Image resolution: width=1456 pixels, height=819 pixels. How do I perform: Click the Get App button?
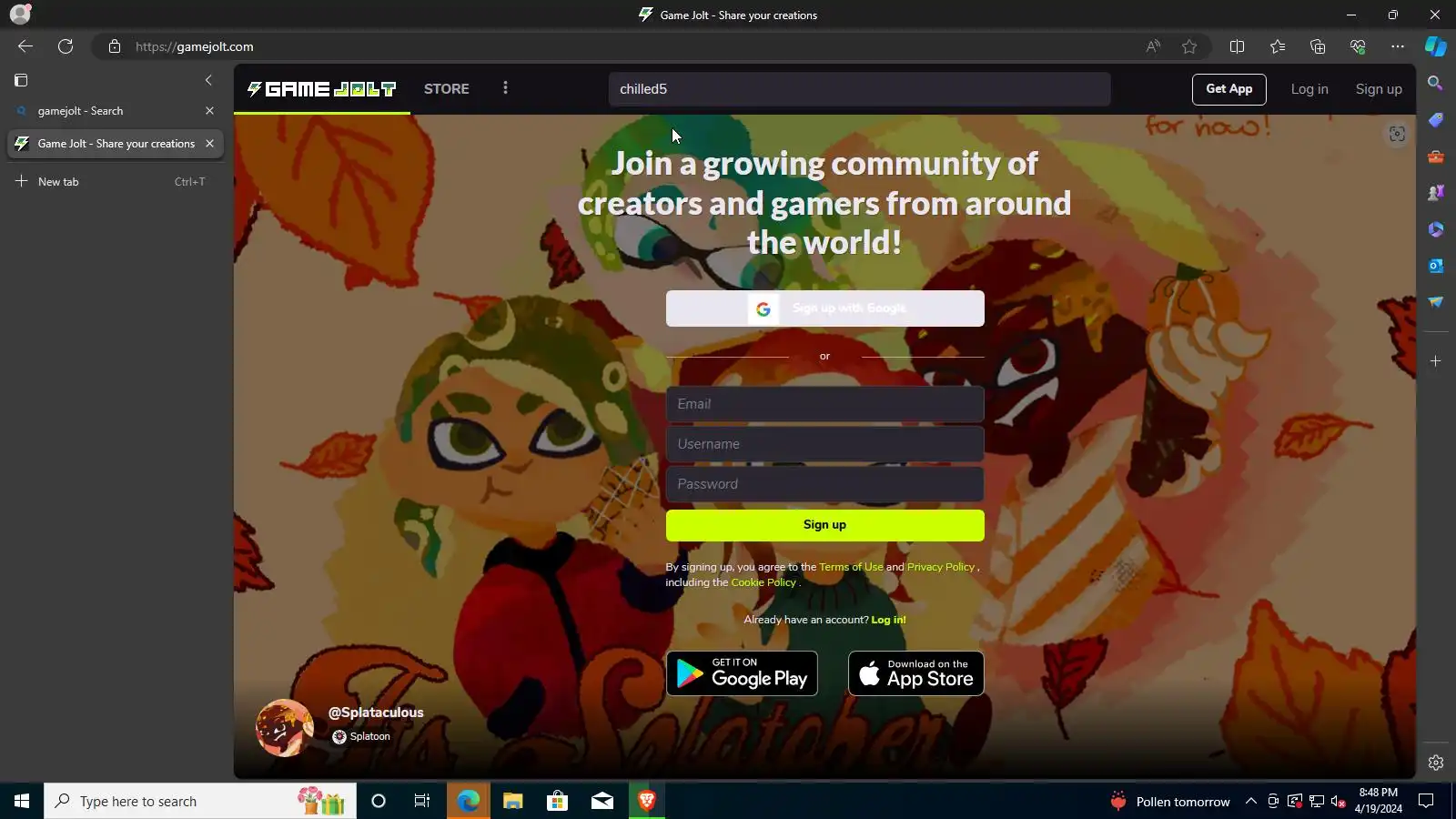(x=1228, y=89)
